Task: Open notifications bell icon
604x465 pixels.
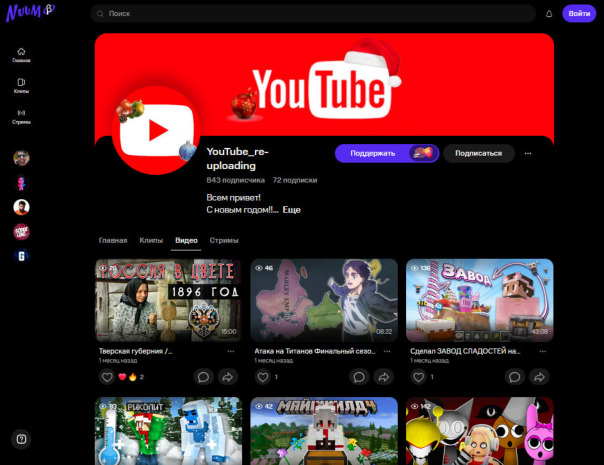Action: coord(549,14)
